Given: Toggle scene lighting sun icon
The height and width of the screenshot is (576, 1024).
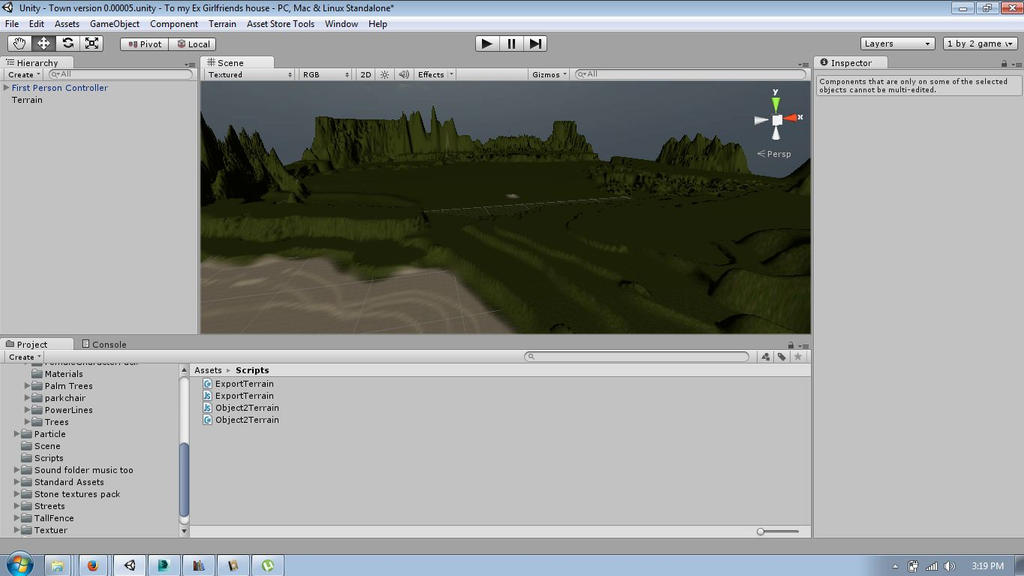Looking at the screenshot, I should pyautogui.click(x=385, y=74).
